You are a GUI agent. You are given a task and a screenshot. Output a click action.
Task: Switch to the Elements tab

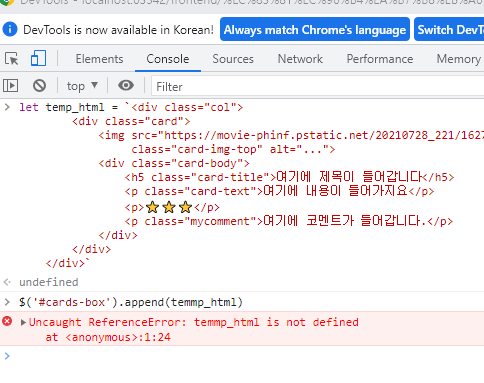[99, 59]
